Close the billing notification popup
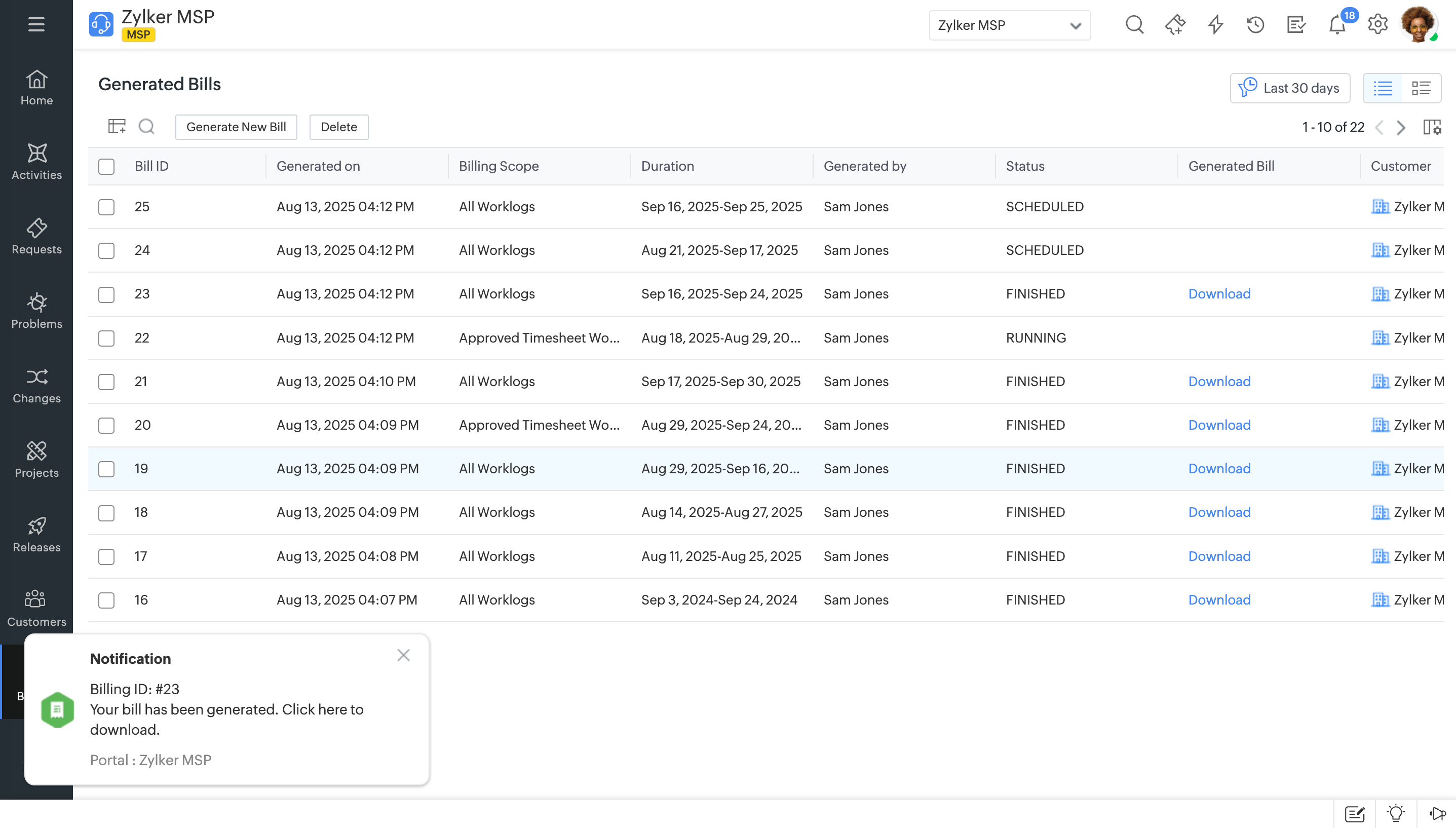The width and height of the screenshot is (1456, 828). click(x=403, y=655)
